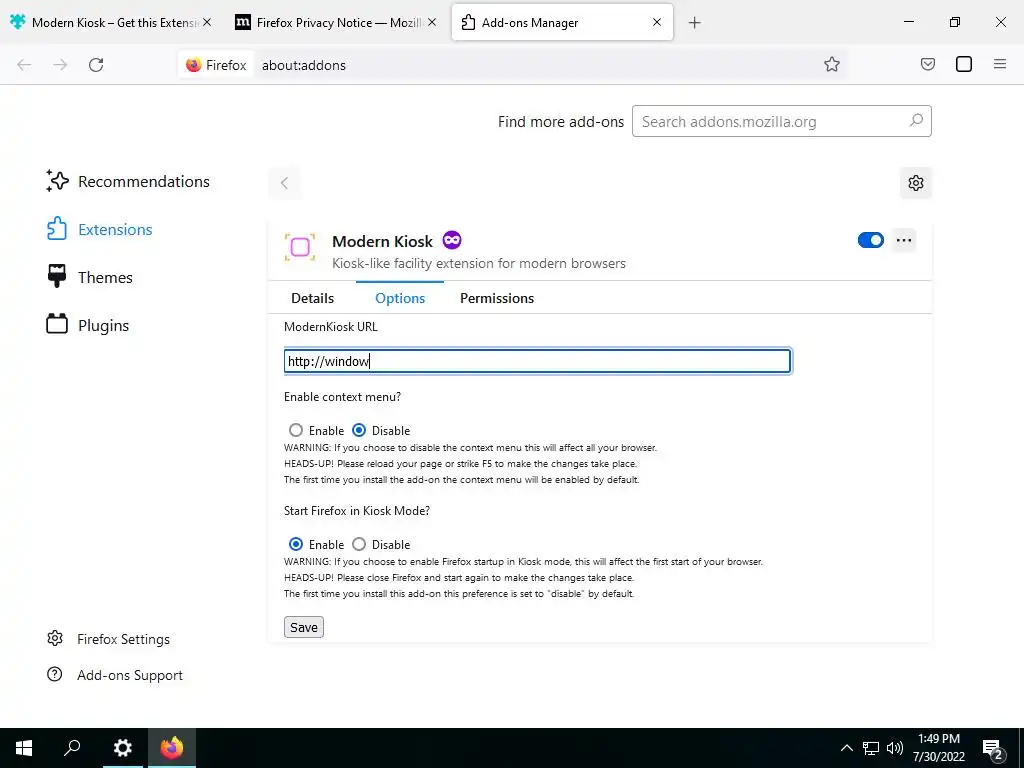Click the ModernKiosk URL input field

point(537,361)
